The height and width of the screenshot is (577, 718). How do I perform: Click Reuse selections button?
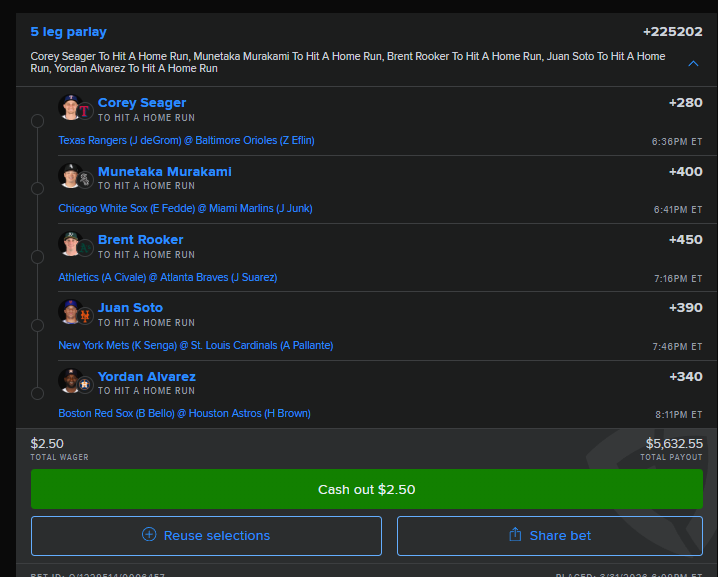[x=207, y=536]
